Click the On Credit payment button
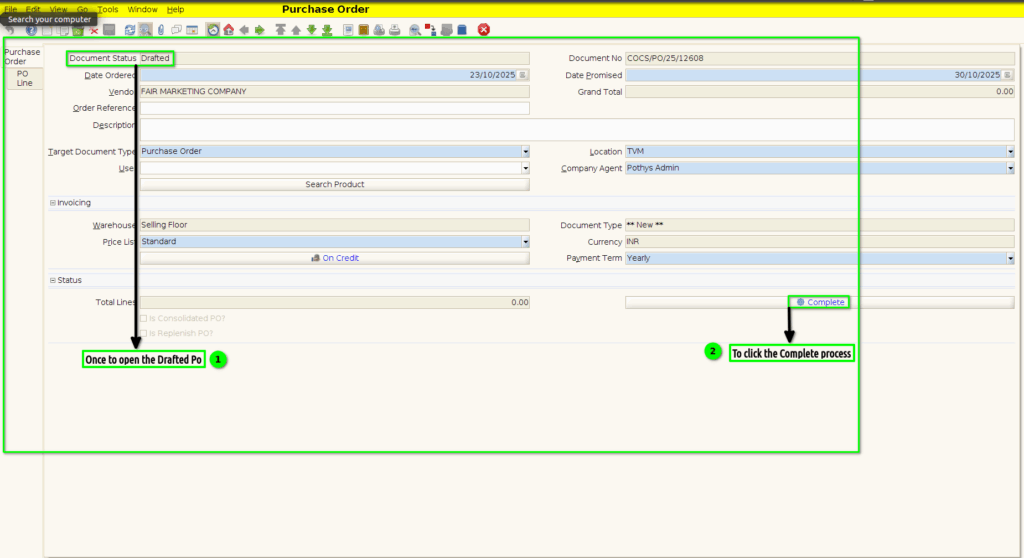1024x558 pixels. (334, 258)
